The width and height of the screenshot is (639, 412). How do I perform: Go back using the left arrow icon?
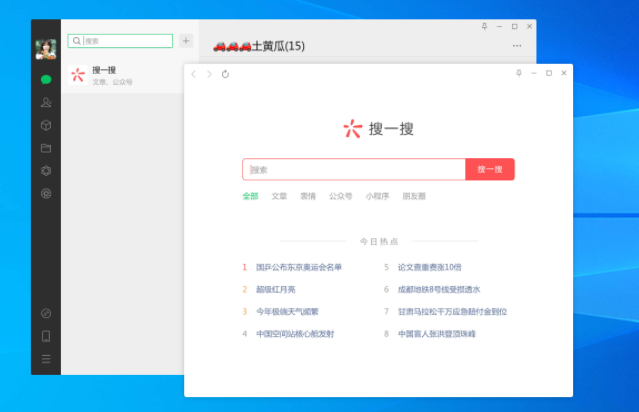point(194,74)
